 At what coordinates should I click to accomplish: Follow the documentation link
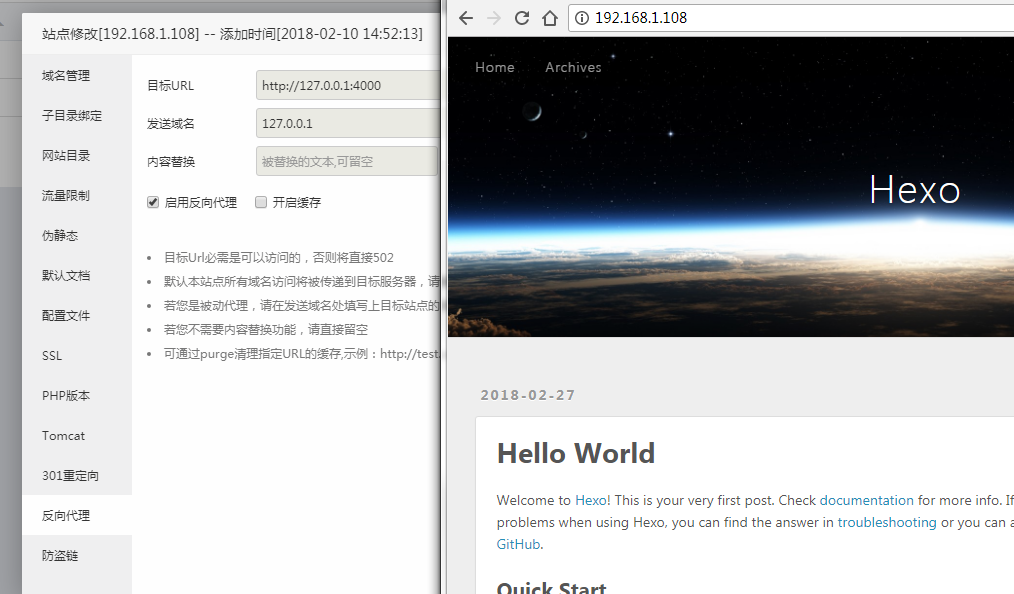click(867, 500)
